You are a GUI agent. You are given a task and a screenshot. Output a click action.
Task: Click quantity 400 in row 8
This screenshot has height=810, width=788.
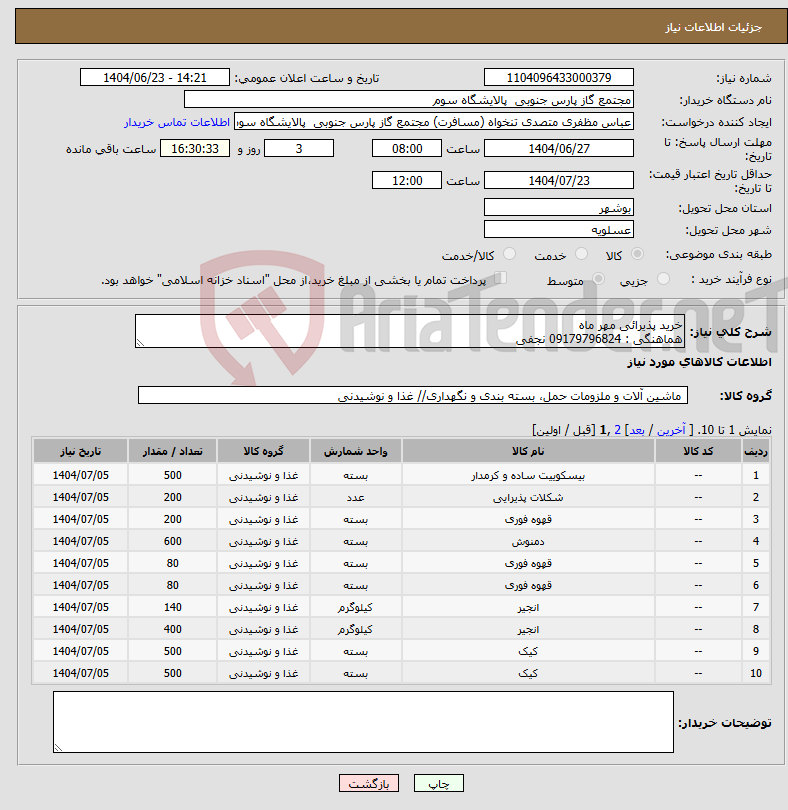(x=173, y=629)
